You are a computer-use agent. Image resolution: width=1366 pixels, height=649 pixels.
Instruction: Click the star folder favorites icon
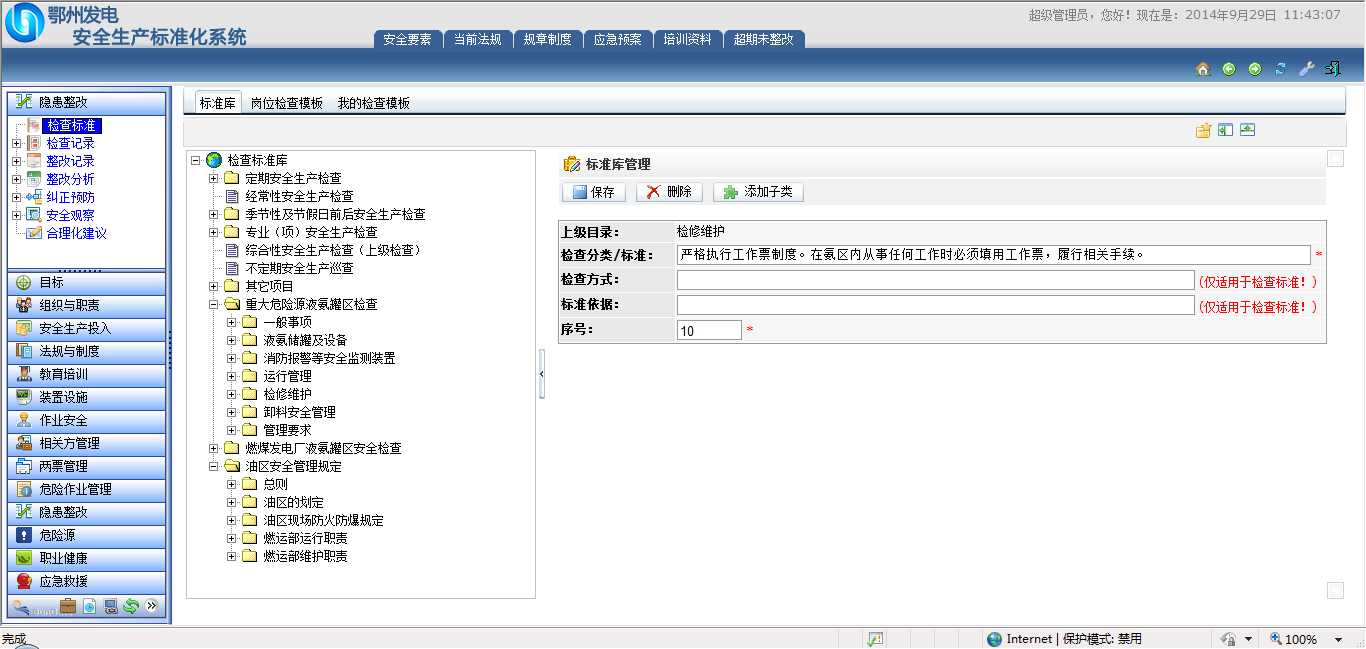(x=1203, y=130)
